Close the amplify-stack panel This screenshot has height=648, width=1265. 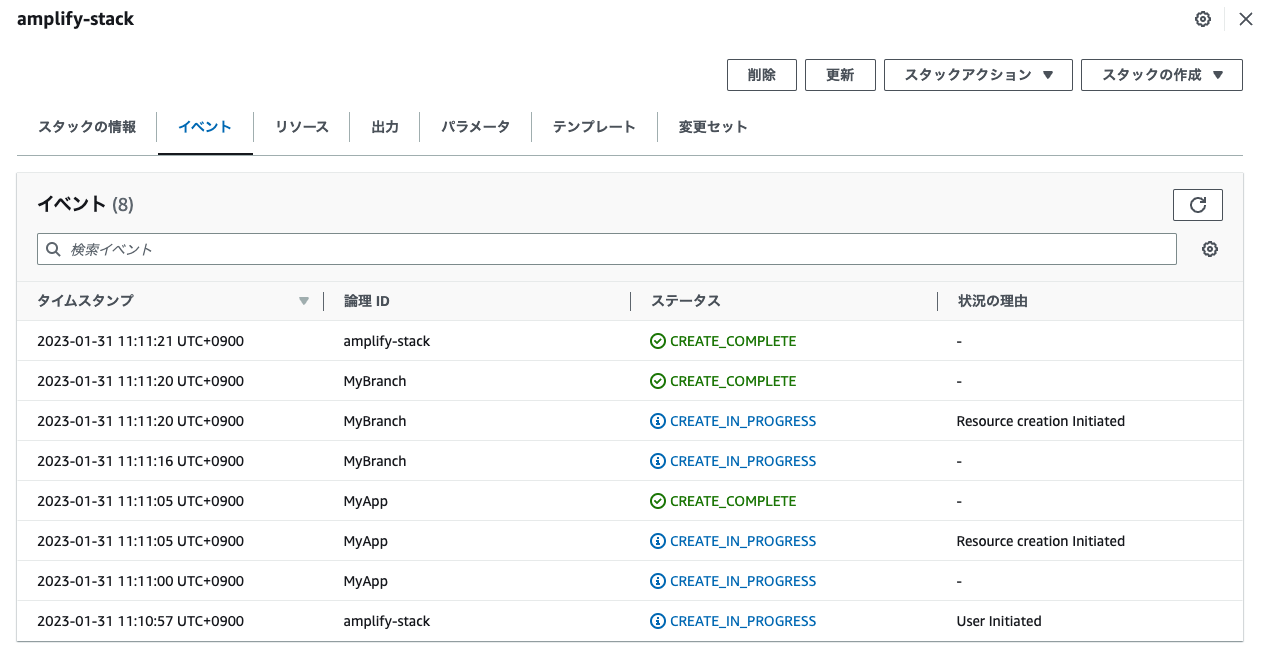[1245, 19]
